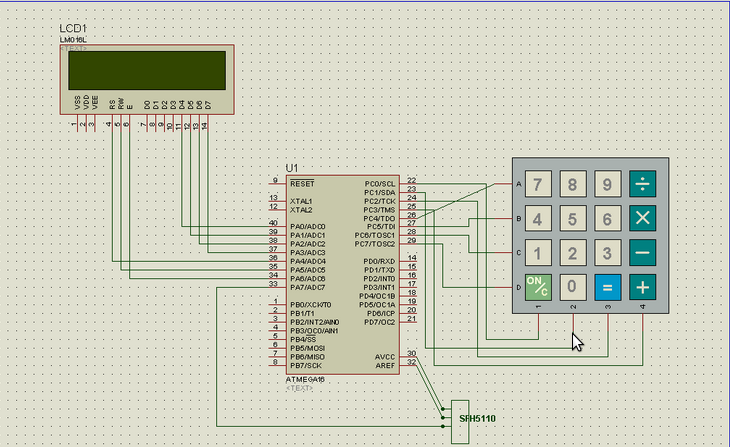Click the divide key on keypad

[x=642, y=184]
